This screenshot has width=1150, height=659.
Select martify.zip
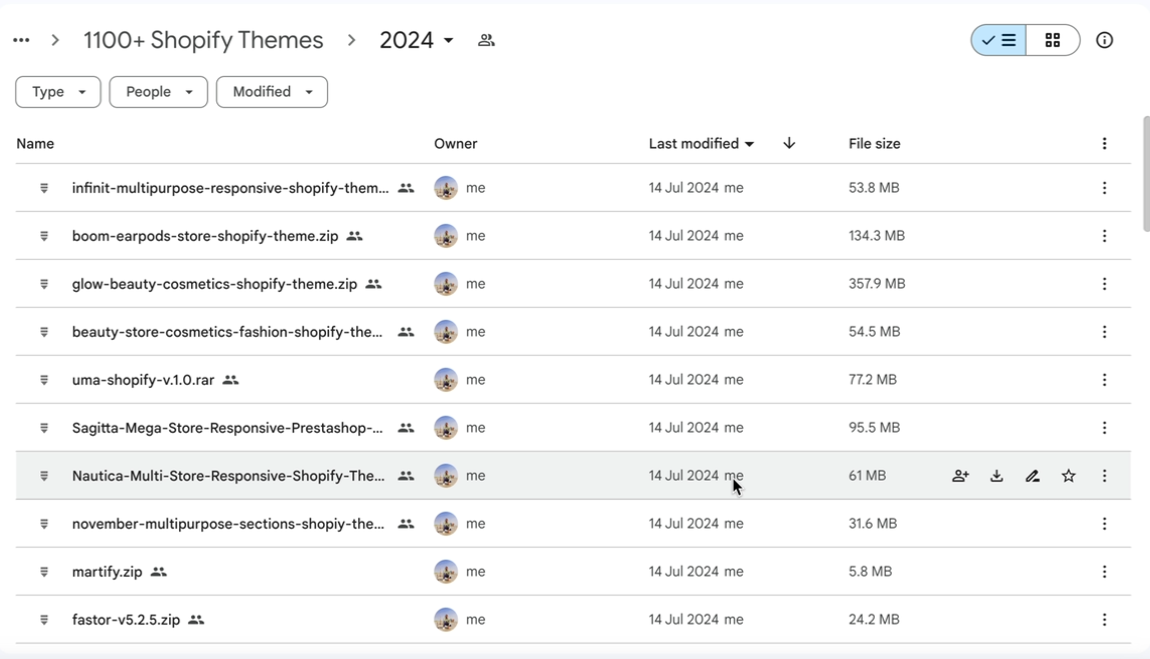573,572
